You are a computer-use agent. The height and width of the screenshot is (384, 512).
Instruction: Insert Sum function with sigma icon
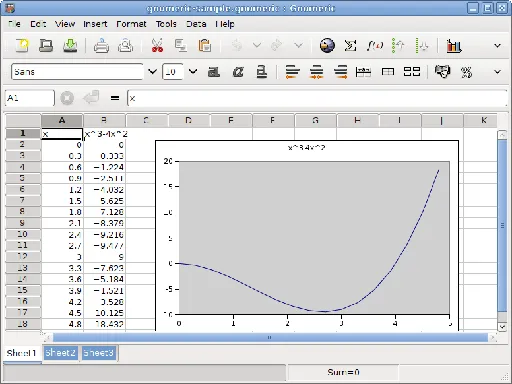350,45
